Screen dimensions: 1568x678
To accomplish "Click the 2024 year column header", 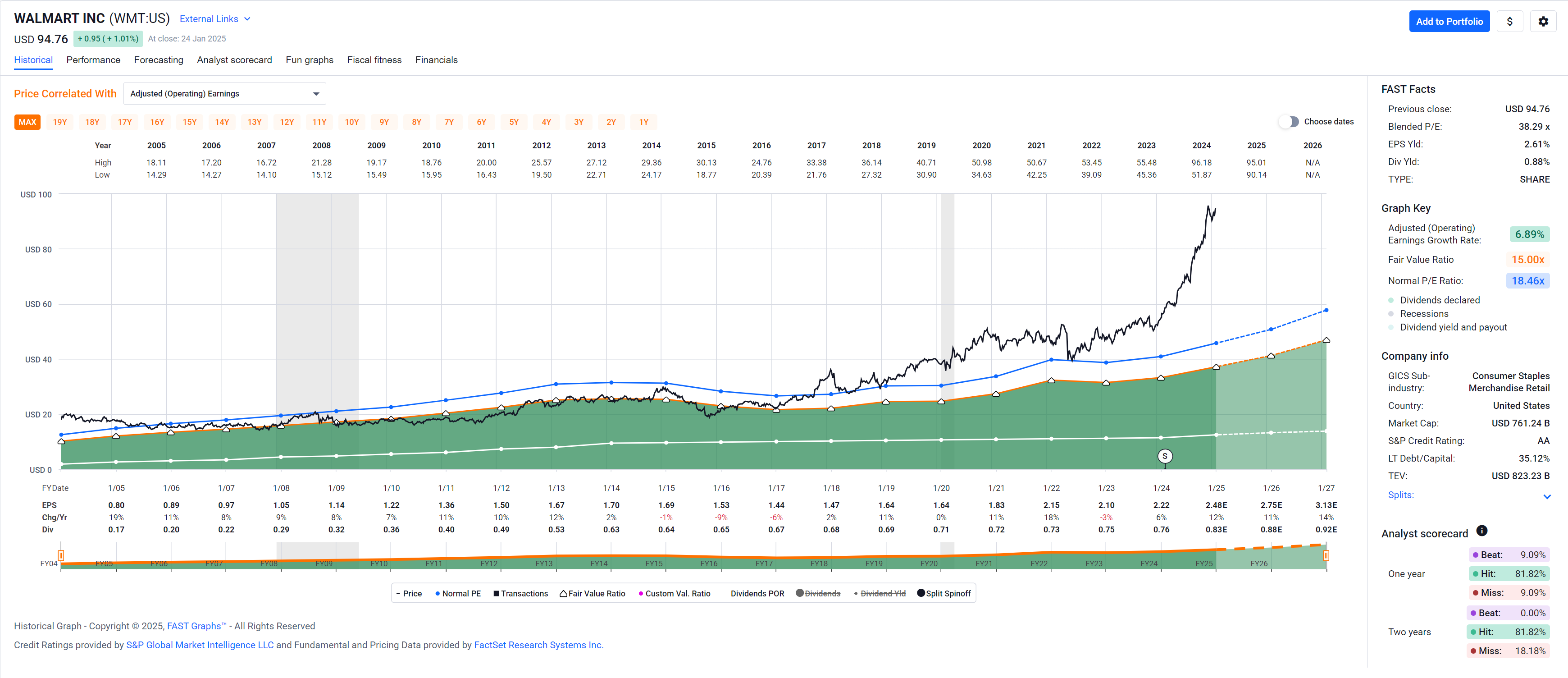I will (1201, 146).
